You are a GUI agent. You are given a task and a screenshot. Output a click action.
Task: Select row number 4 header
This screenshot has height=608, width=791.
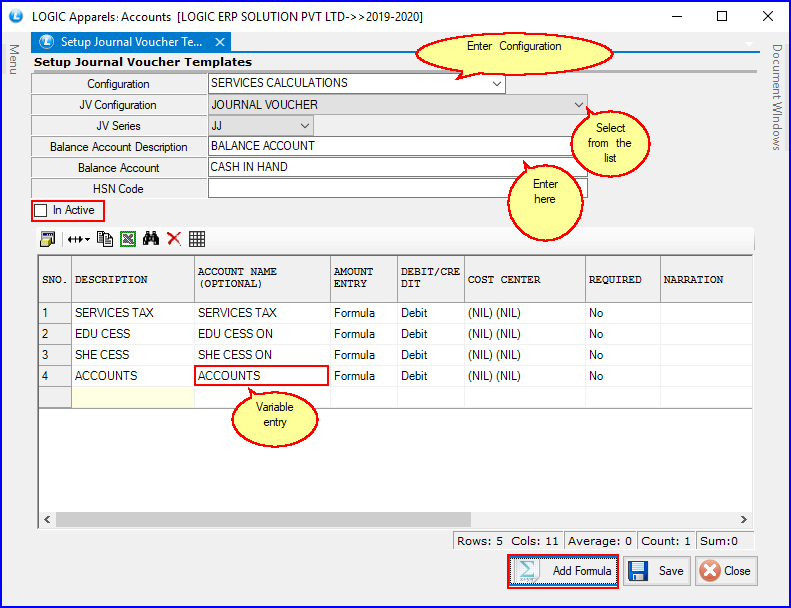tap(55, 376)
